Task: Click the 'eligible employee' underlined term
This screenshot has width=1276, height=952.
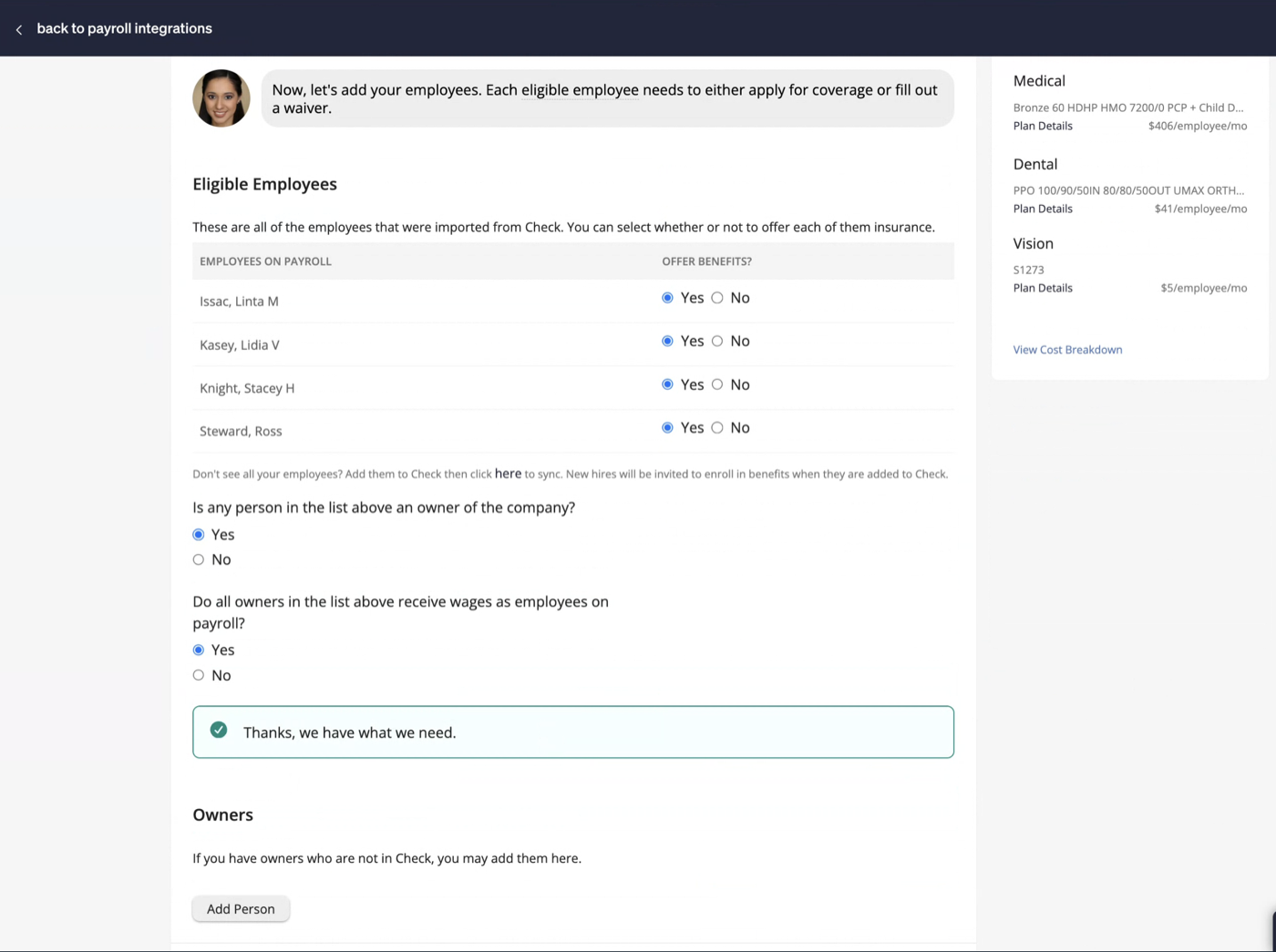Action: [580, 90]
